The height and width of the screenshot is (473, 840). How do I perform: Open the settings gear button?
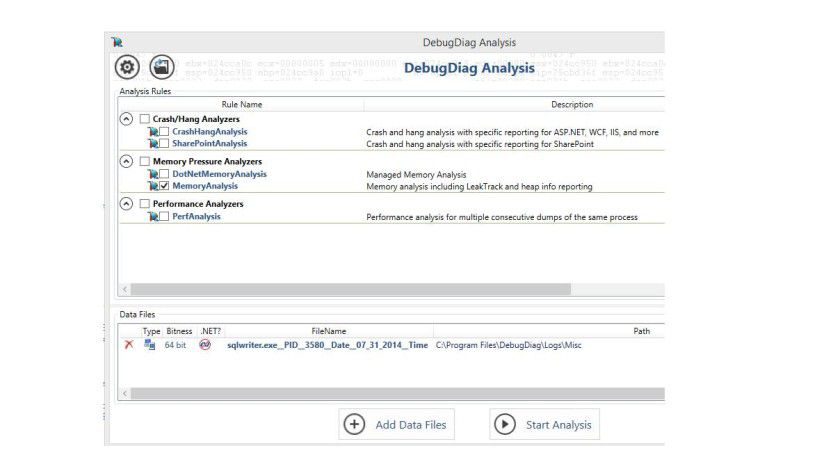pos(127,67)
